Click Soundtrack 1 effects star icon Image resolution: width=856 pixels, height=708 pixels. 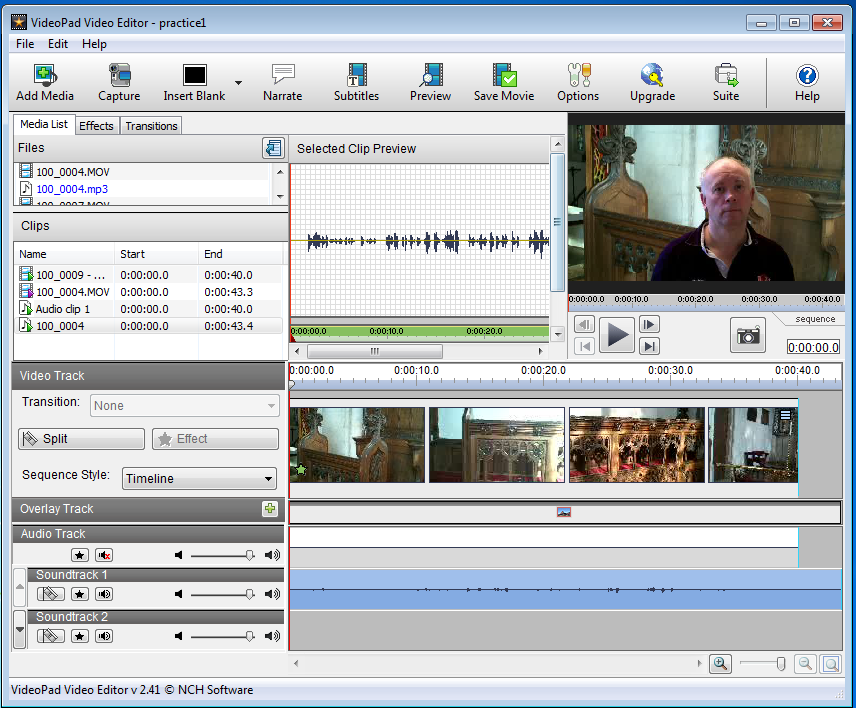[80, 594]
